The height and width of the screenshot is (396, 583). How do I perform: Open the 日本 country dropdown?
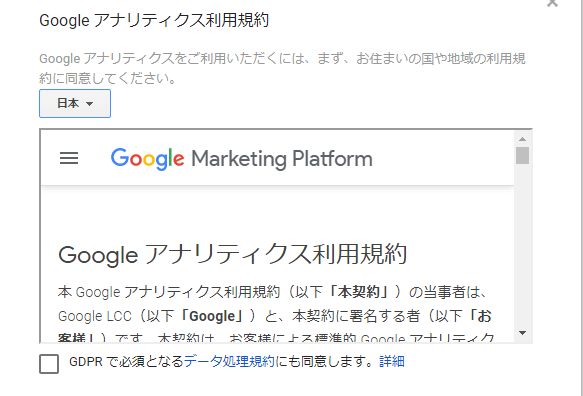(x=75, y=103)
